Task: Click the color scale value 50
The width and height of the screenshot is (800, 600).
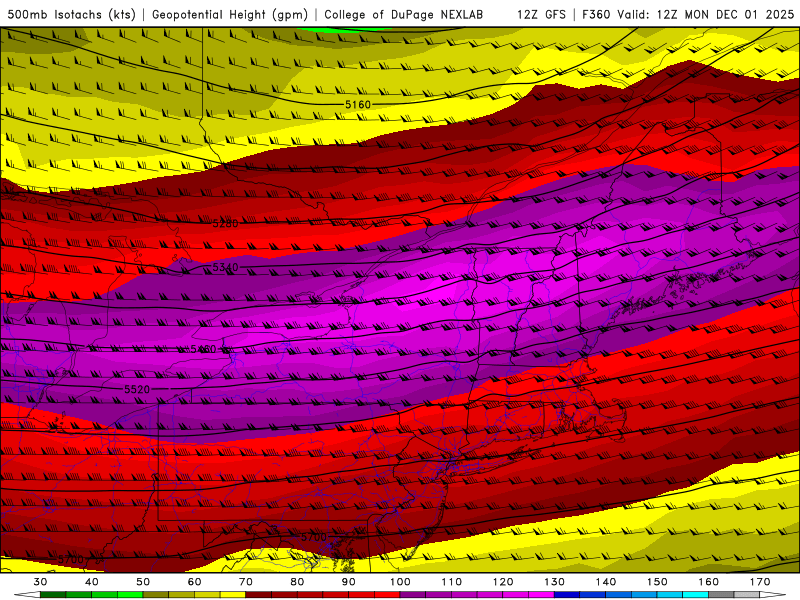Action: pos(143,582)
